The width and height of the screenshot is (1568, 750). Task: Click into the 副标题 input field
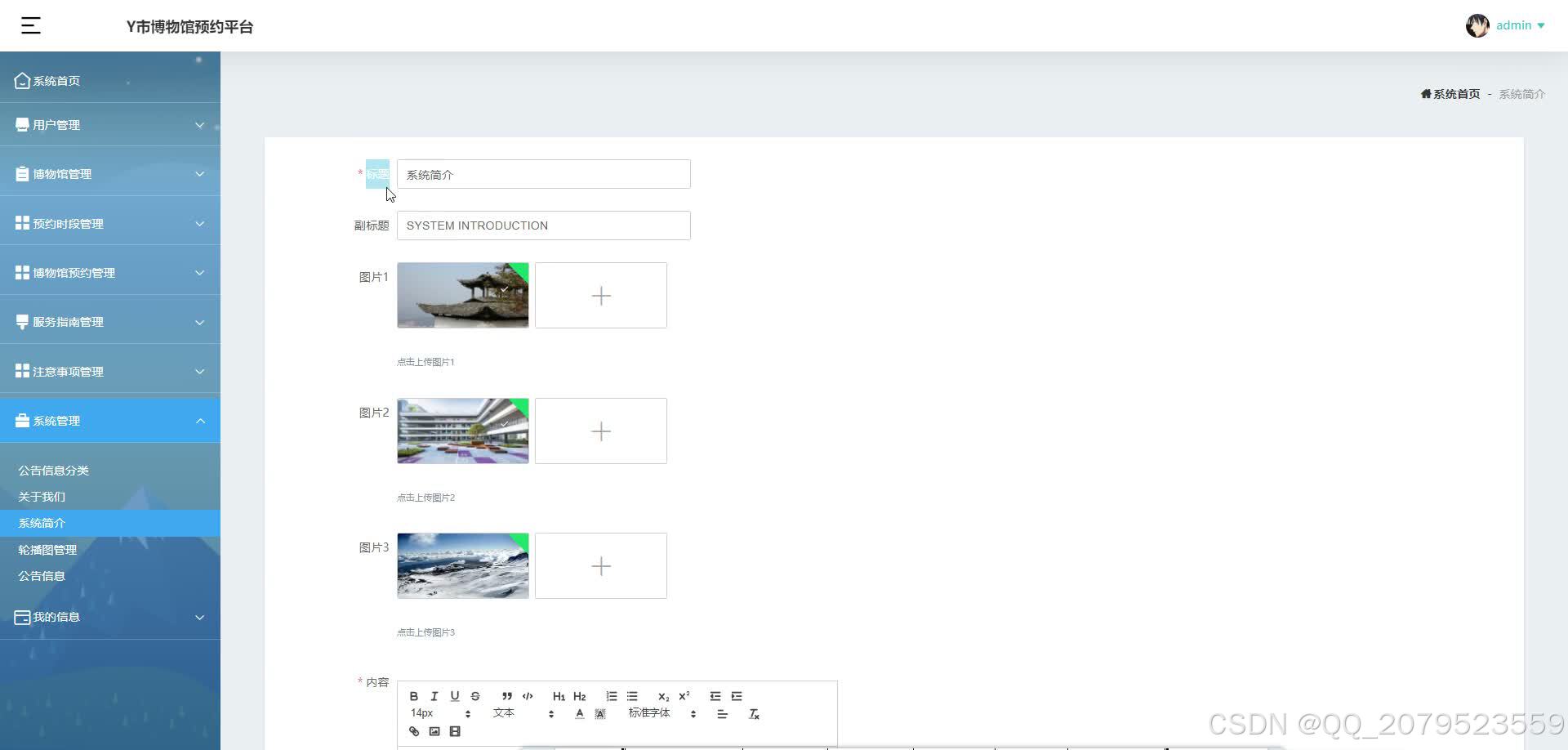pyautogui.click(x=544, y=225)
